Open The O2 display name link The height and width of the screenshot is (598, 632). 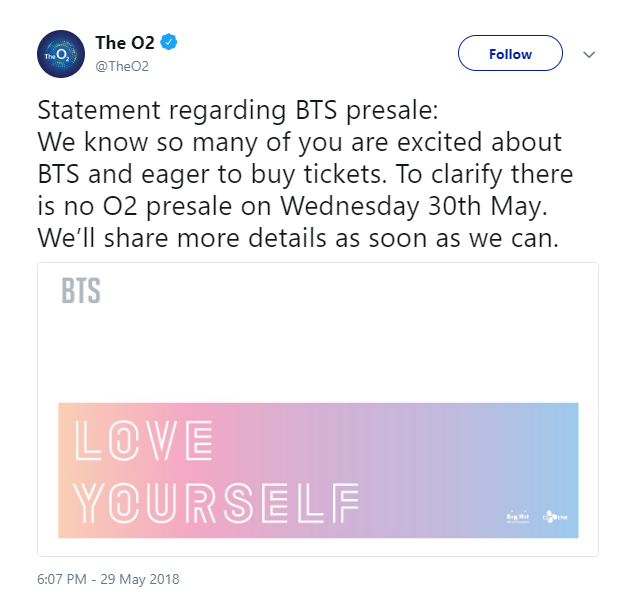pos(125,43)
